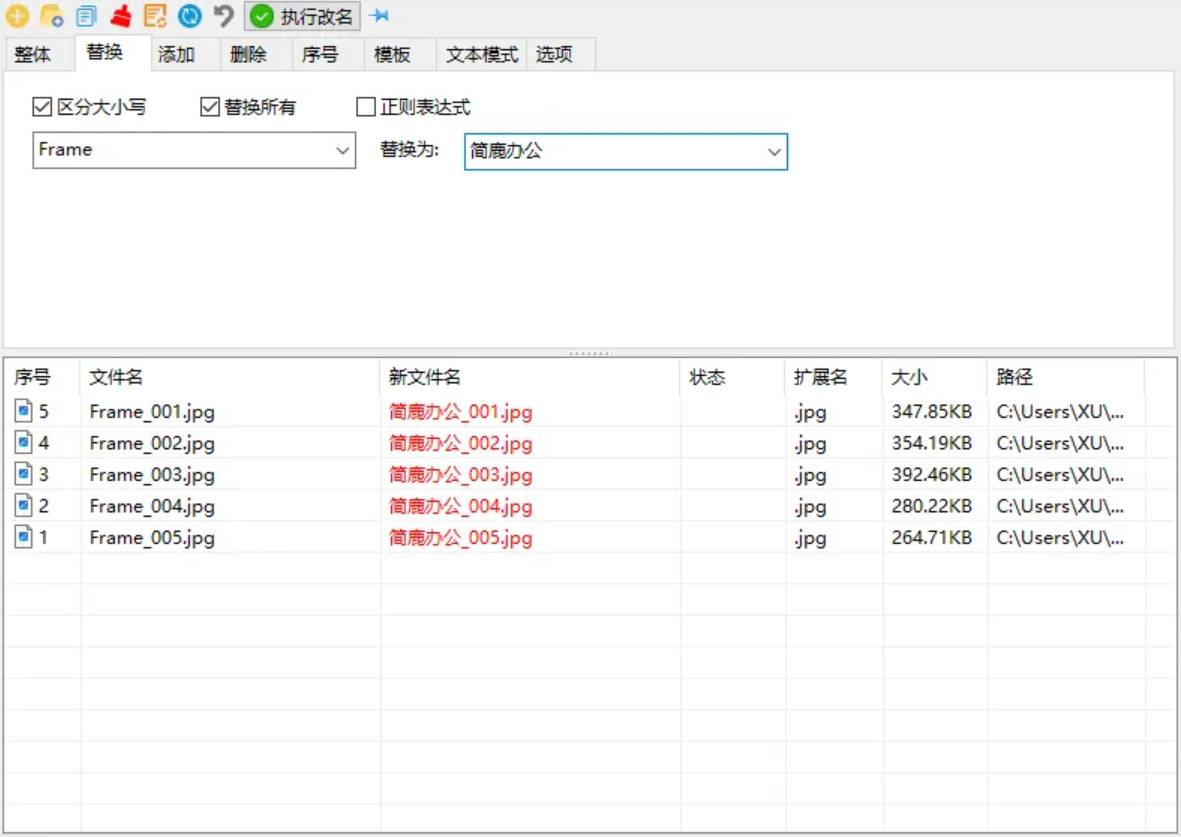
Task: Click the blue circular refresh icon
Action: coord(190,15)
